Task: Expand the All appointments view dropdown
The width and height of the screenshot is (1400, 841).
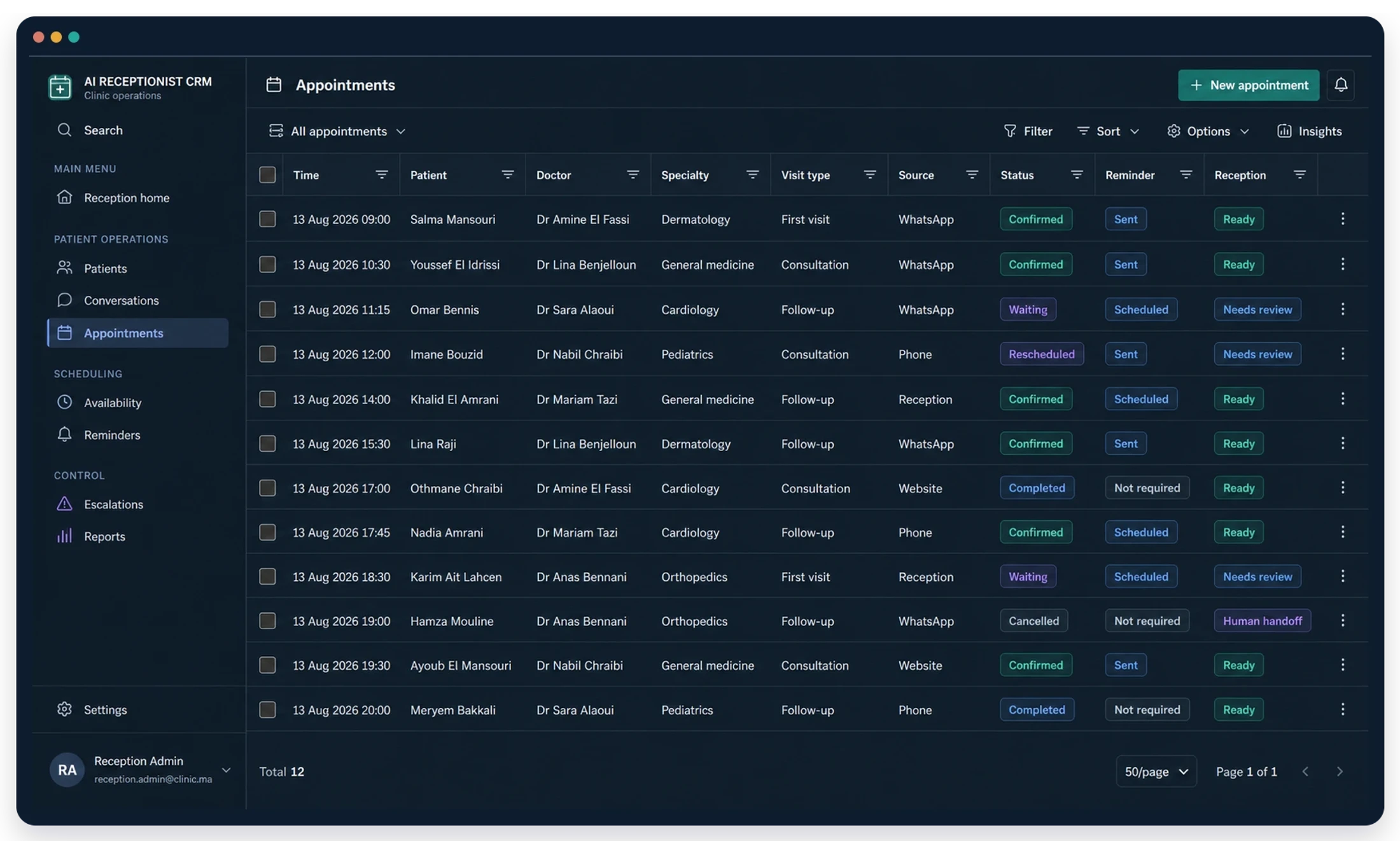Action: click(x=337, y=131)
